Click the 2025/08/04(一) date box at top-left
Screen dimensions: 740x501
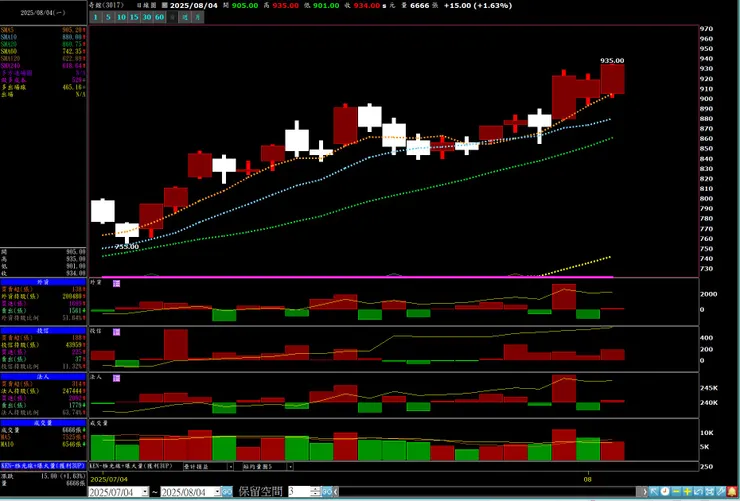(x=43, y=13)
